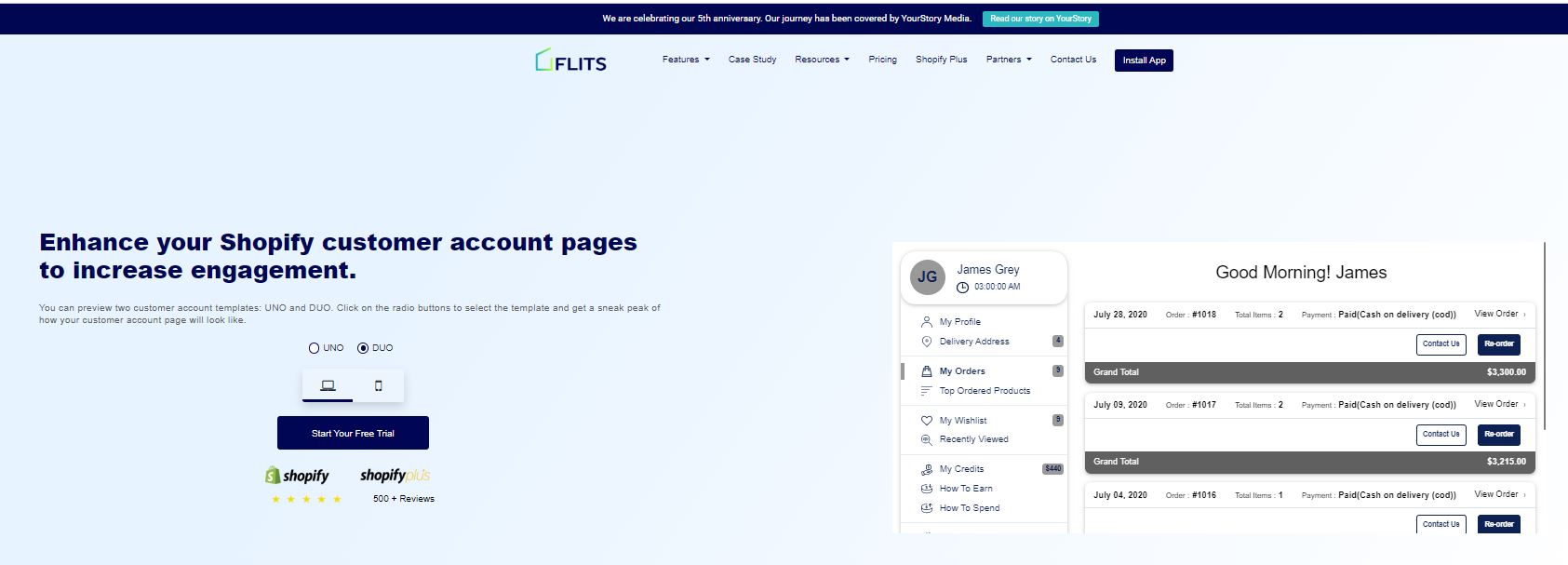Viewport: 1568px width, 565px height.
Task: Select the DUO template radio button
Action: click(363, 348)
